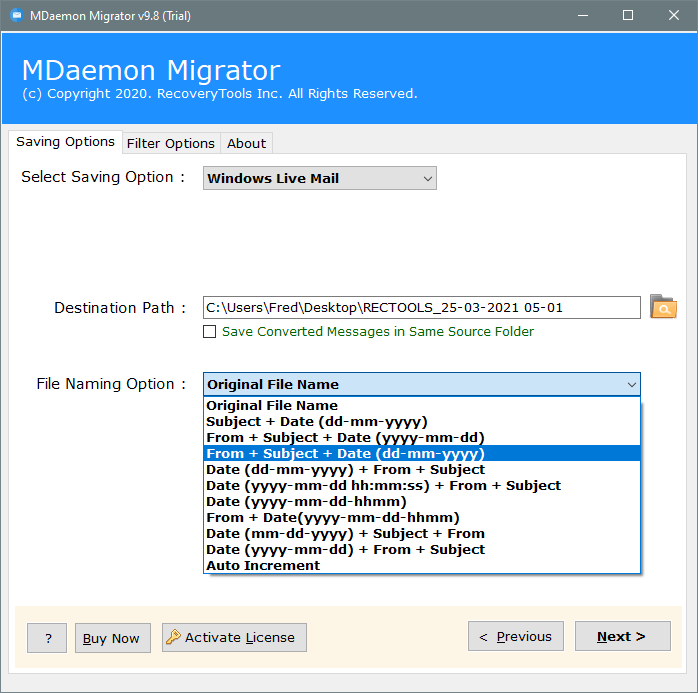Select the Saving Options tab
Image resolution: width=698 pixels, height=693 pixels.
pos(65,142)
